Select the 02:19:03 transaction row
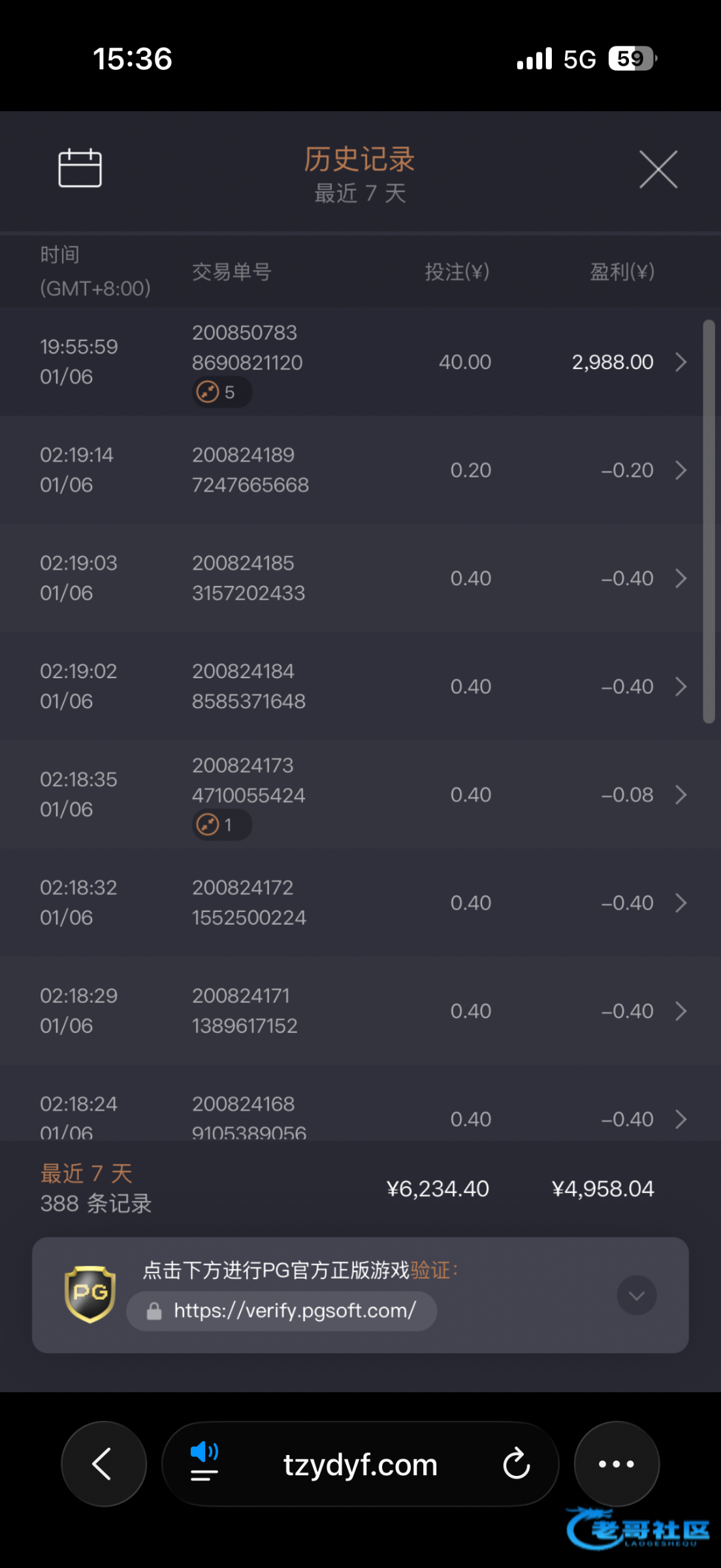The image size is (721, 1568). pyautogui.click(x=346, y=578)
